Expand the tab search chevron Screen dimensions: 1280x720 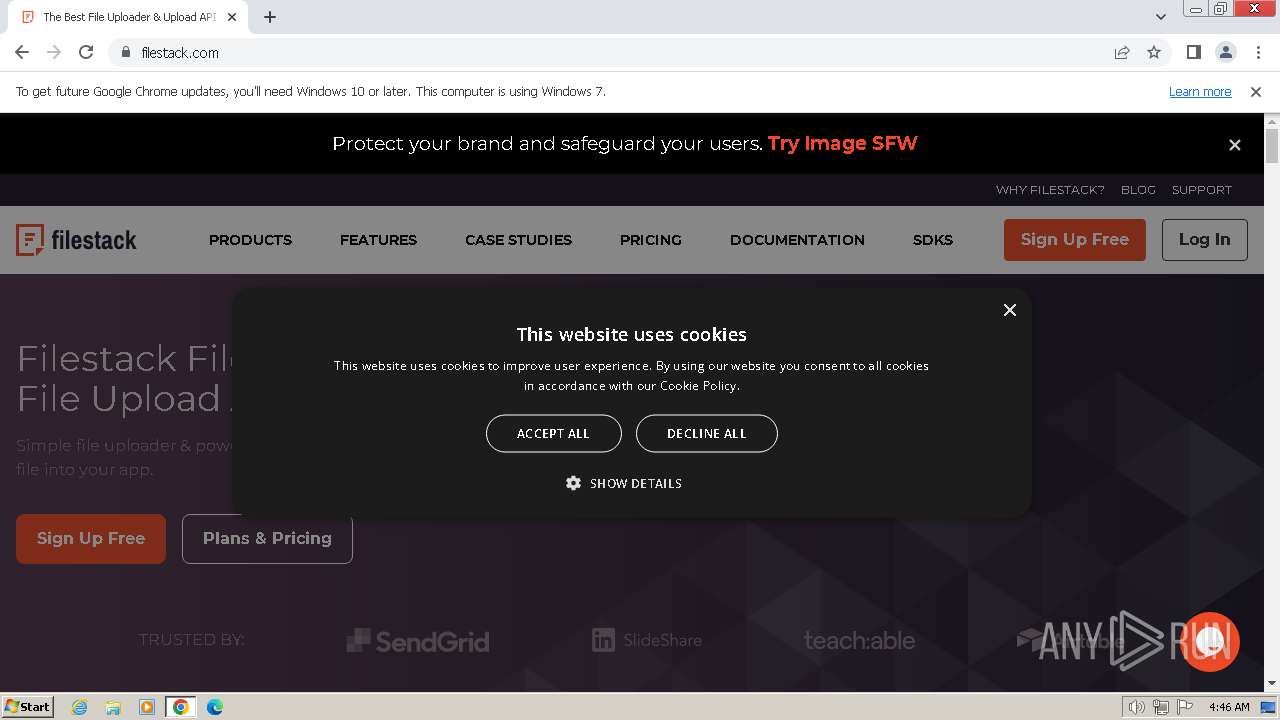click(x=1160, y=17)
